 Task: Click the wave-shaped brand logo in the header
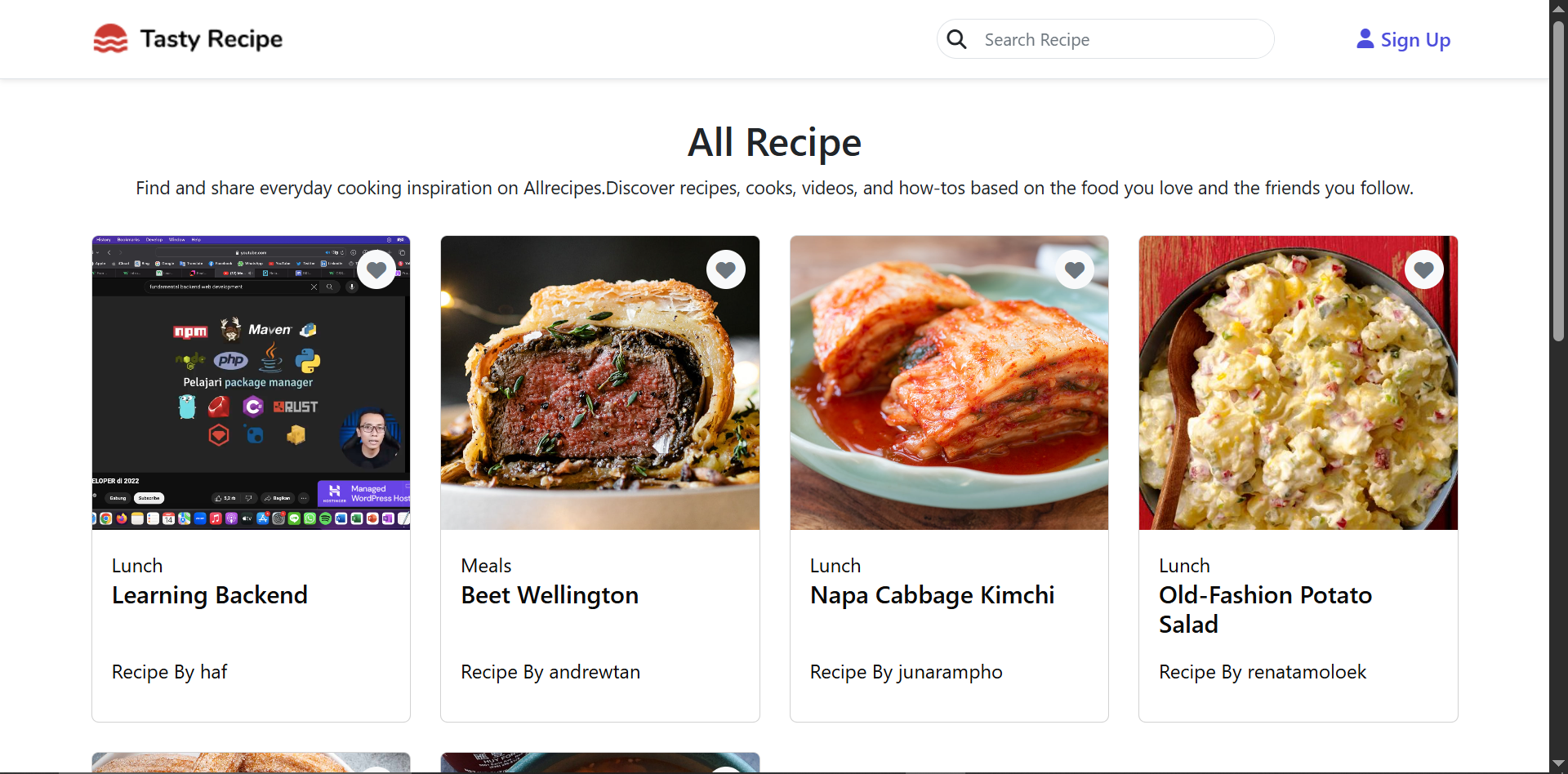(x=112, y=38)
